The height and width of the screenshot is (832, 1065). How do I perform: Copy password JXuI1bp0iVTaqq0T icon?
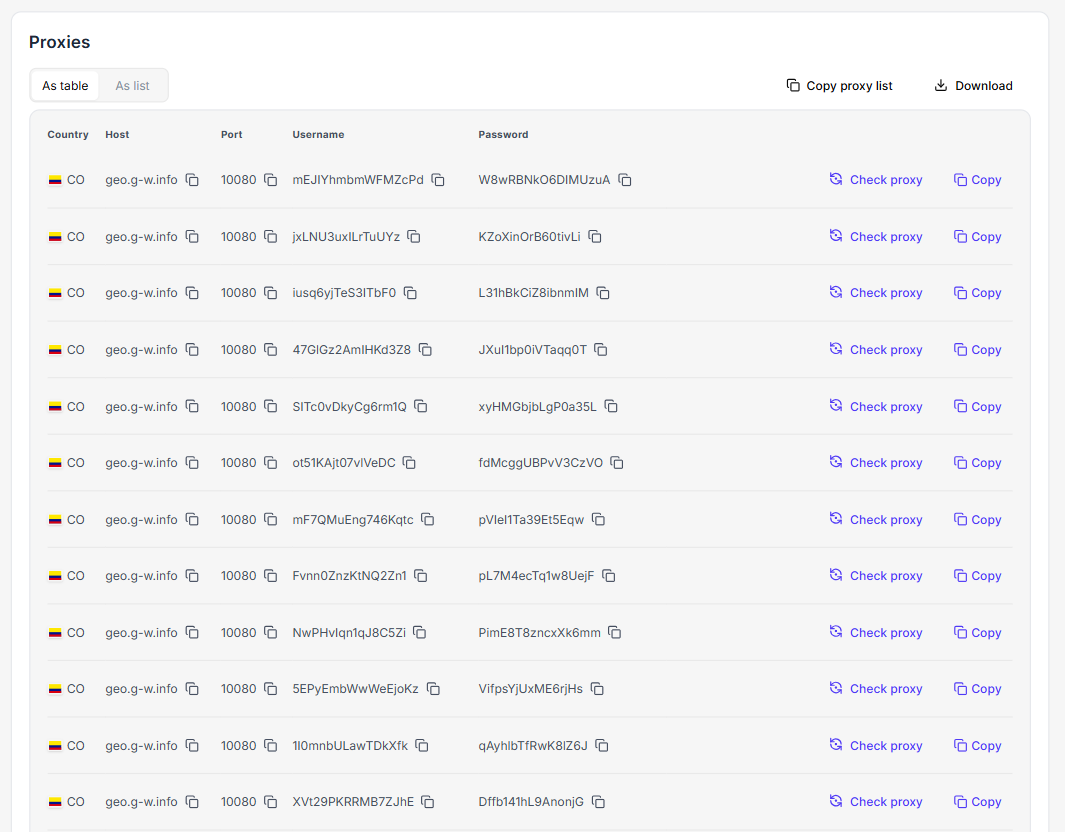coord(601,350)
